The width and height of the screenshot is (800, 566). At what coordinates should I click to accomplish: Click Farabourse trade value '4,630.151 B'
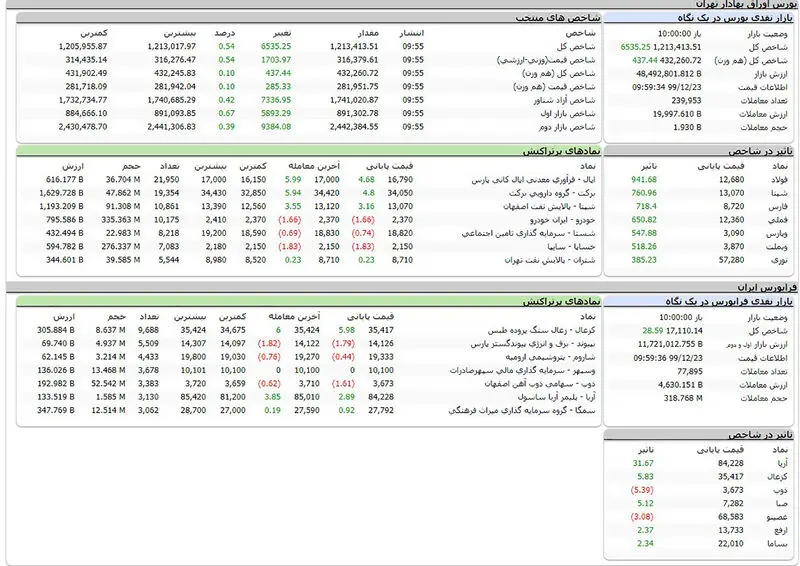680,384
